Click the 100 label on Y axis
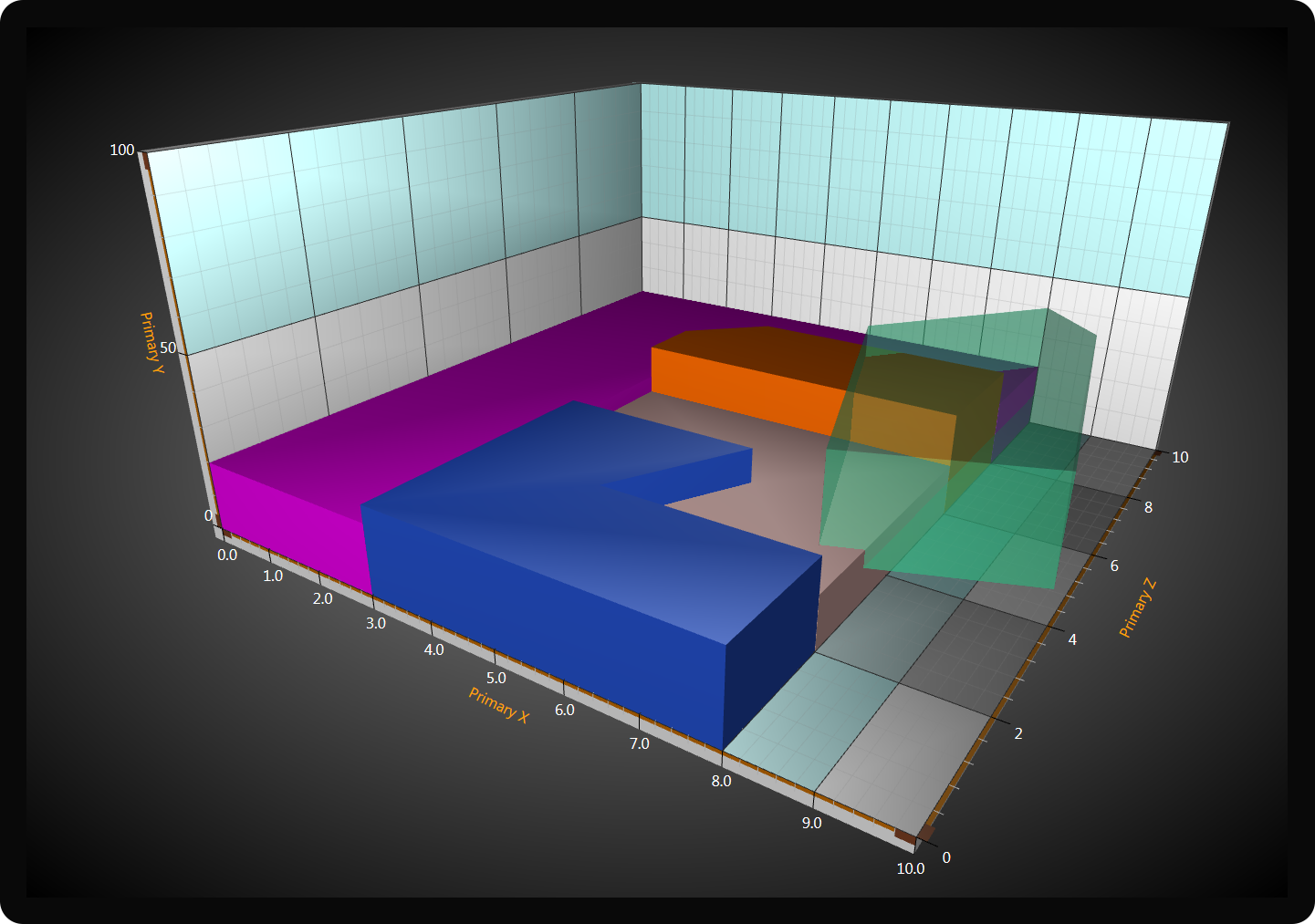The height and width of the screenshot is (924, 1315). point(122,150)
